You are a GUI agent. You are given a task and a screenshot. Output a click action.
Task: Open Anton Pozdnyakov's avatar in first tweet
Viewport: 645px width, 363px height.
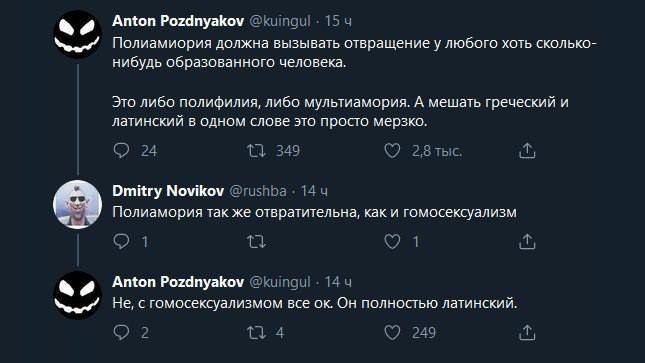pos(77,34)
